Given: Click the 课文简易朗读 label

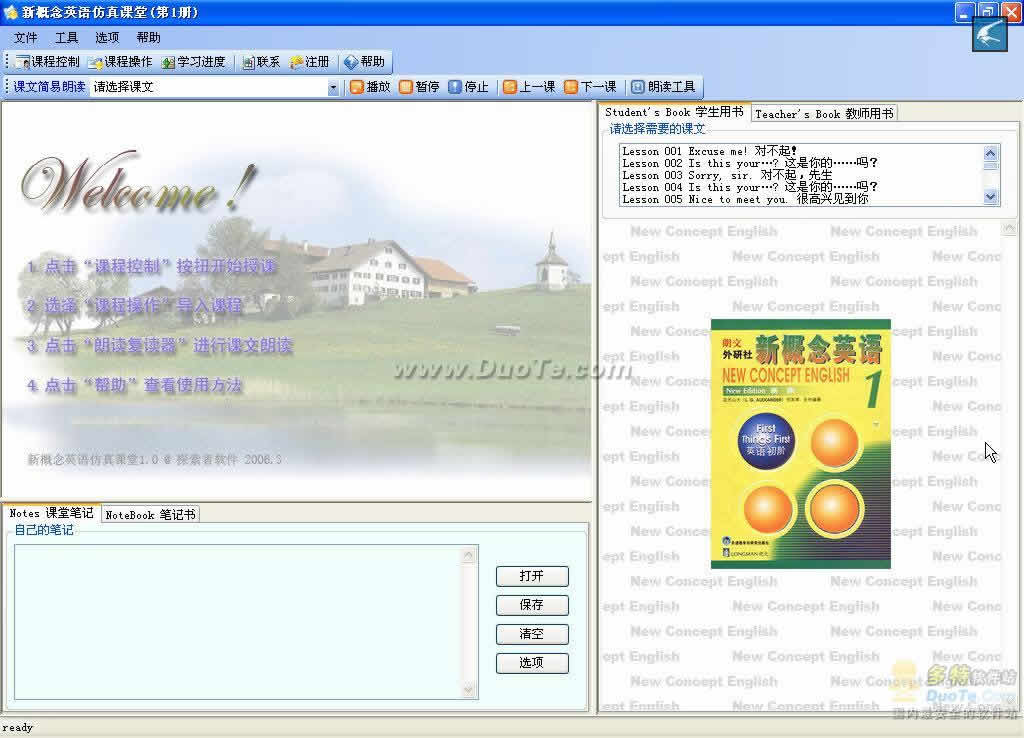Looking at the screenshot, I should 50,87.
